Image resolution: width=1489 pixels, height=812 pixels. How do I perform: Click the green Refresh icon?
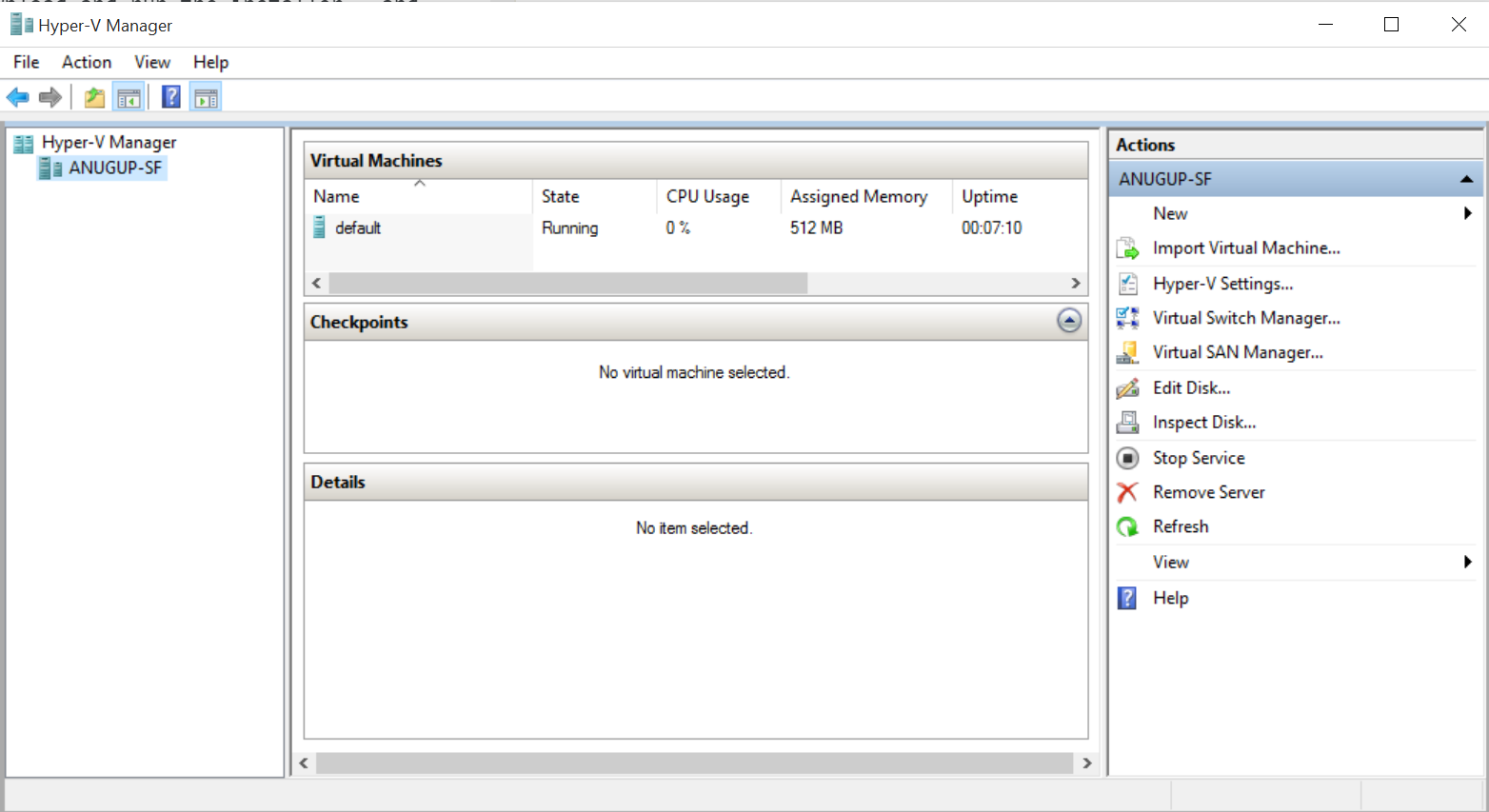point(1127,526)
